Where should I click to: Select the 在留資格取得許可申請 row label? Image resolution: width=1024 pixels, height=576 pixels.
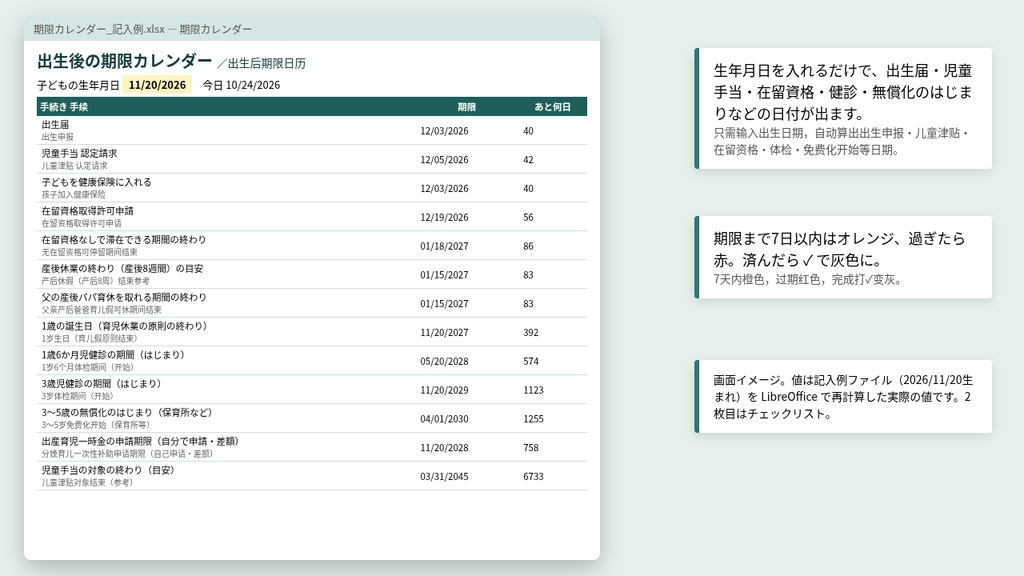(x=88, y=211)
